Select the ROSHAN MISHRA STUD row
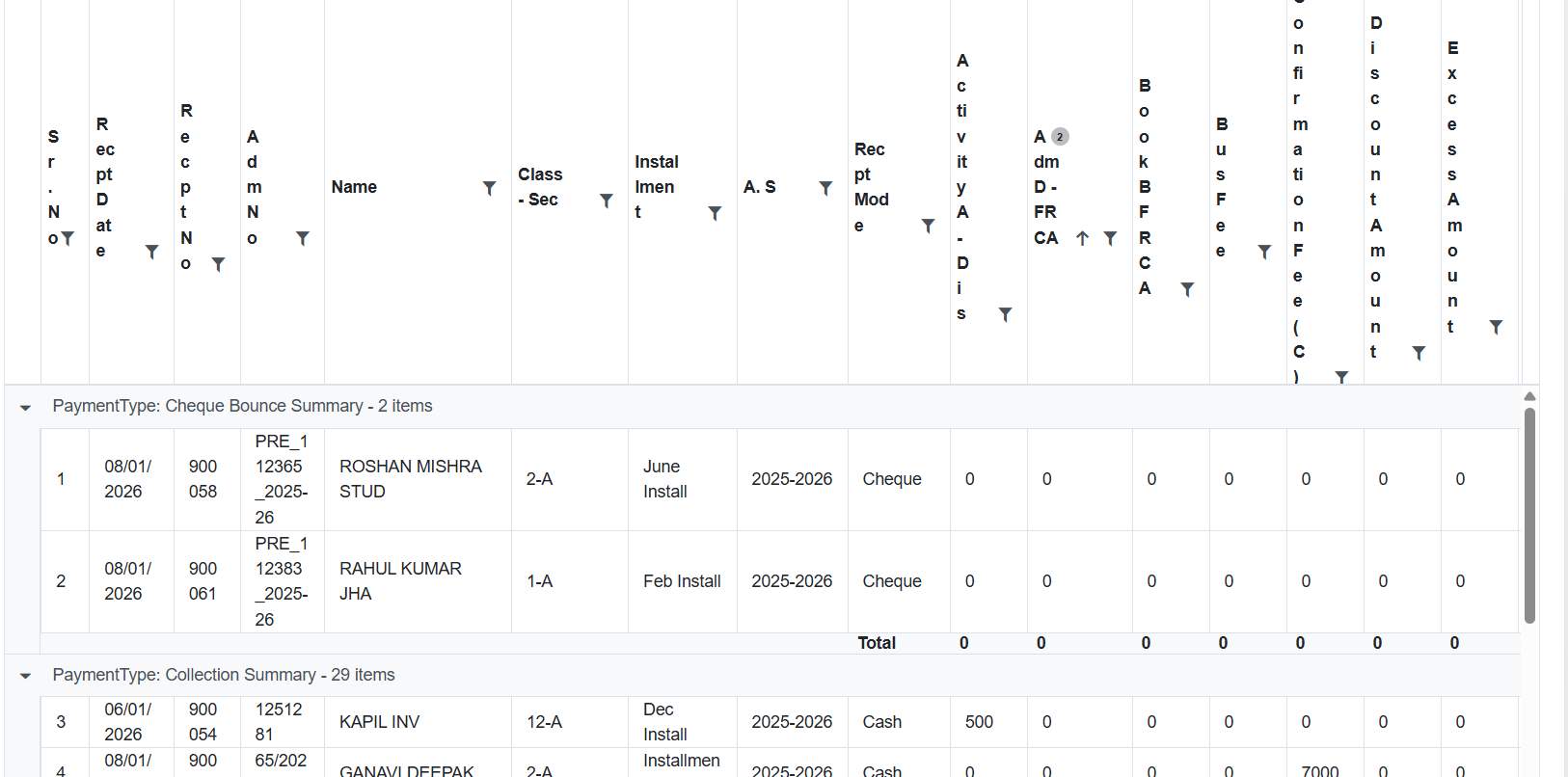The width and height of the screenshot is (1568, 777). click(x=411, y=479)
